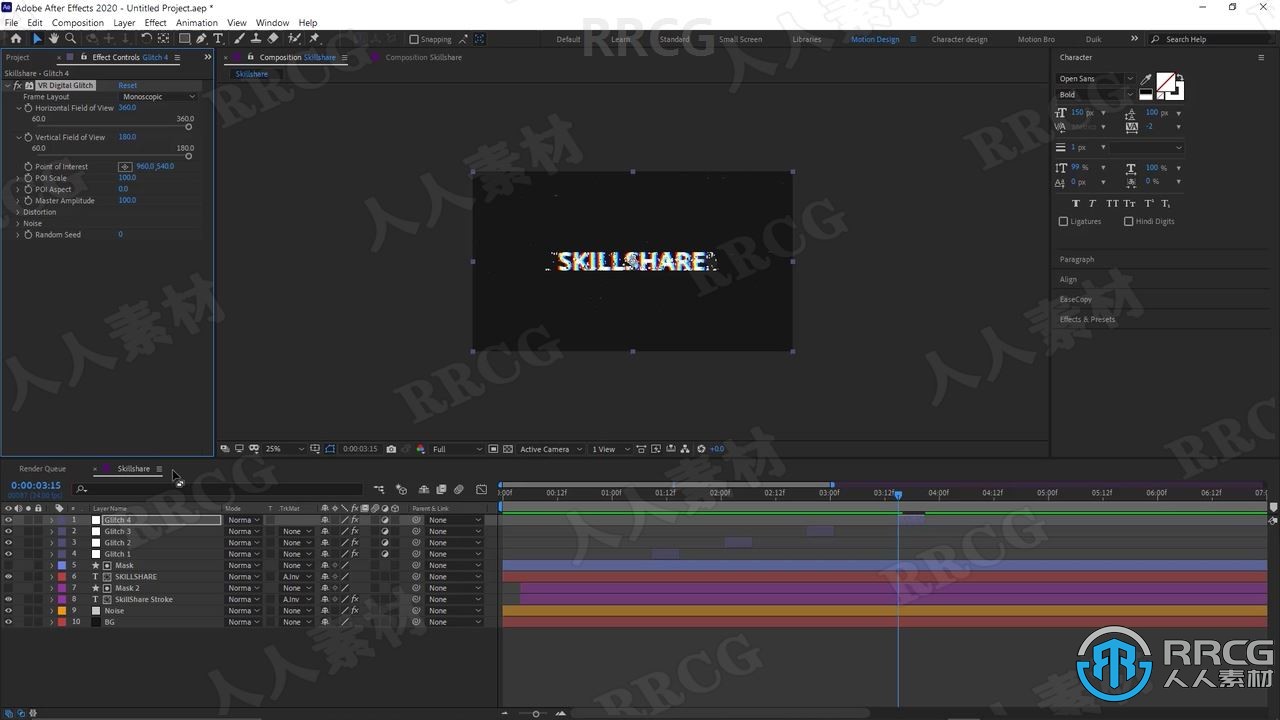Screen dimensions: 1280x720
Task: Open the File menu
Action: [x=11, y=22]
